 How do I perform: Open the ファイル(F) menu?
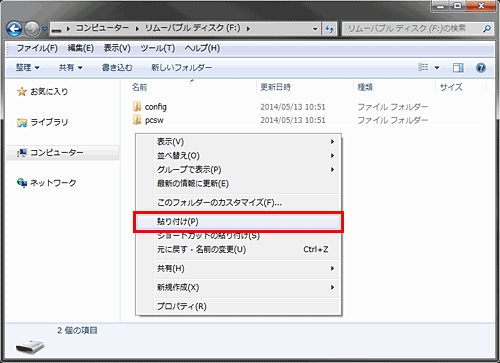37,49
